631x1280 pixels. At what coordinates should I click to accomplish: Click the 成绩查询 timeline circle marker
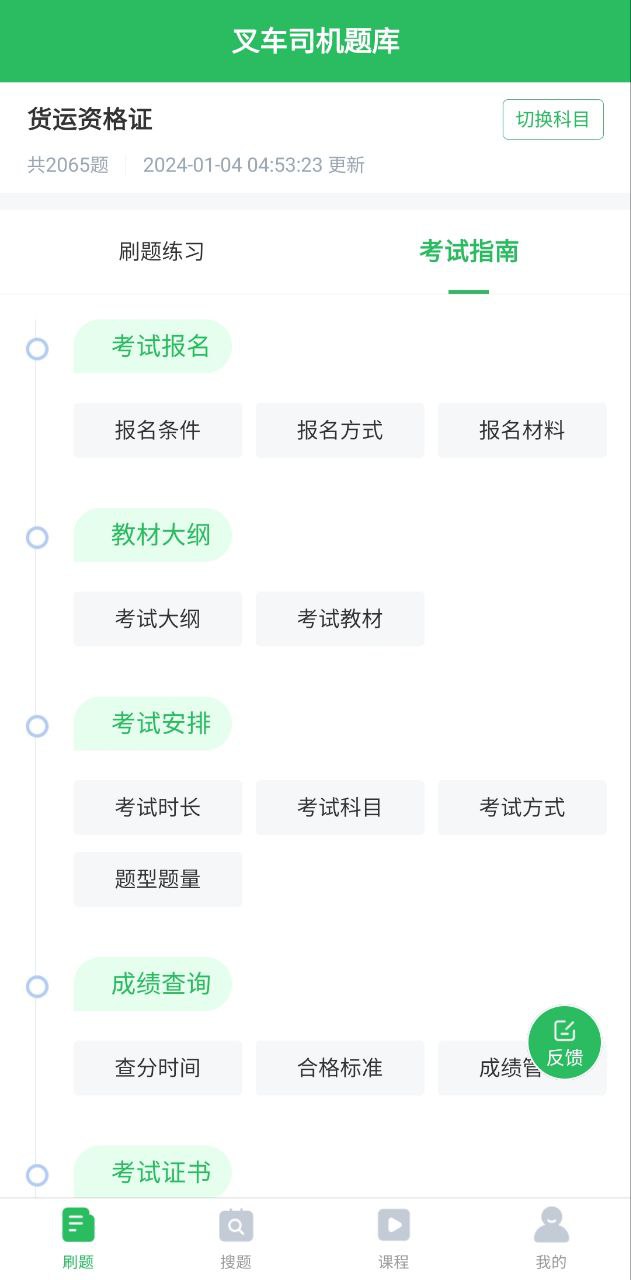click(x=37, y=987)
